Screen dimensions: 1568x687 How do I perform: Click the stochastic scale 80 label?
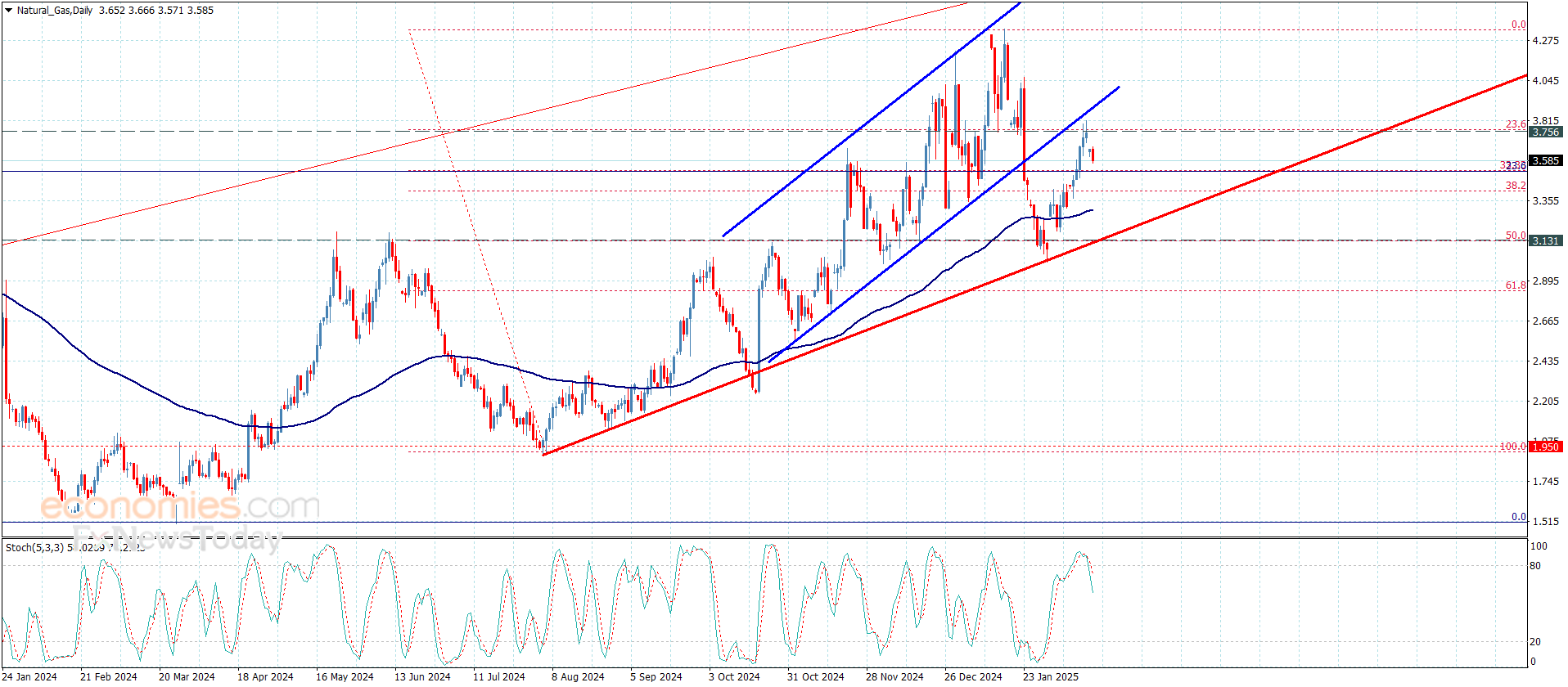pos(1535,566)
